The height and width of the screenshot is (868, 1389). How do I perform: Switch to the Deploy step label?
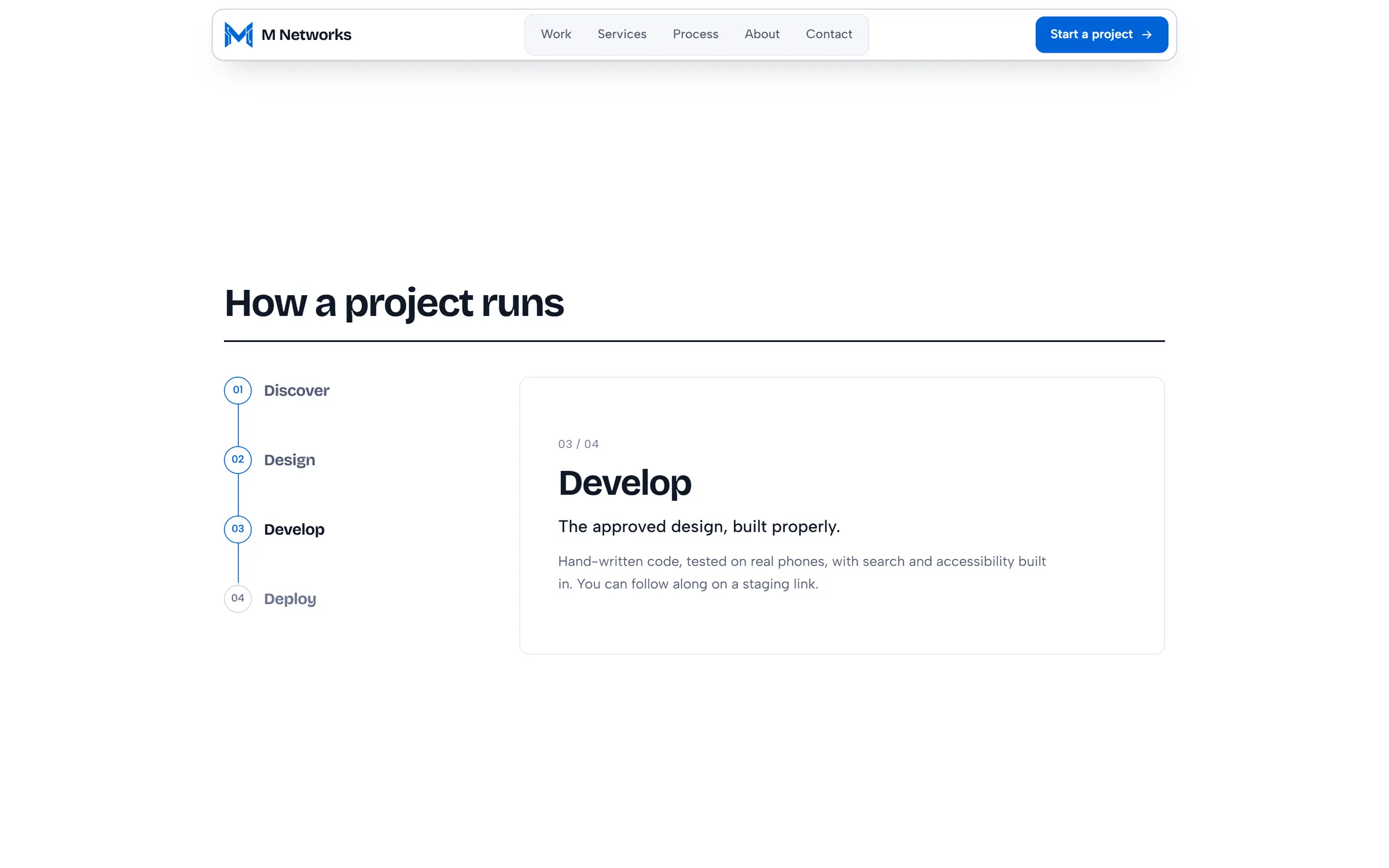(290, 599)
